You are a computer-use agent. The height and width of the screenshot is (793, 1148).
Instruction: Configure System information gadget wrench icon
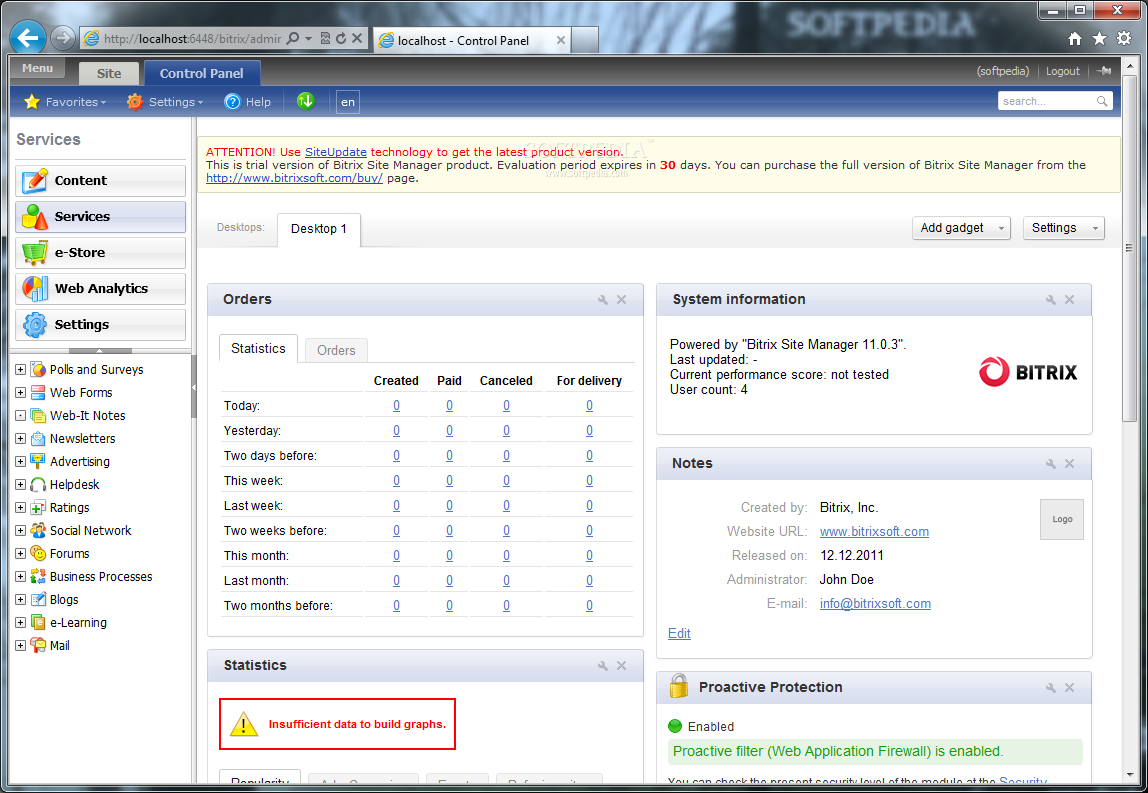coord(1051,299)
